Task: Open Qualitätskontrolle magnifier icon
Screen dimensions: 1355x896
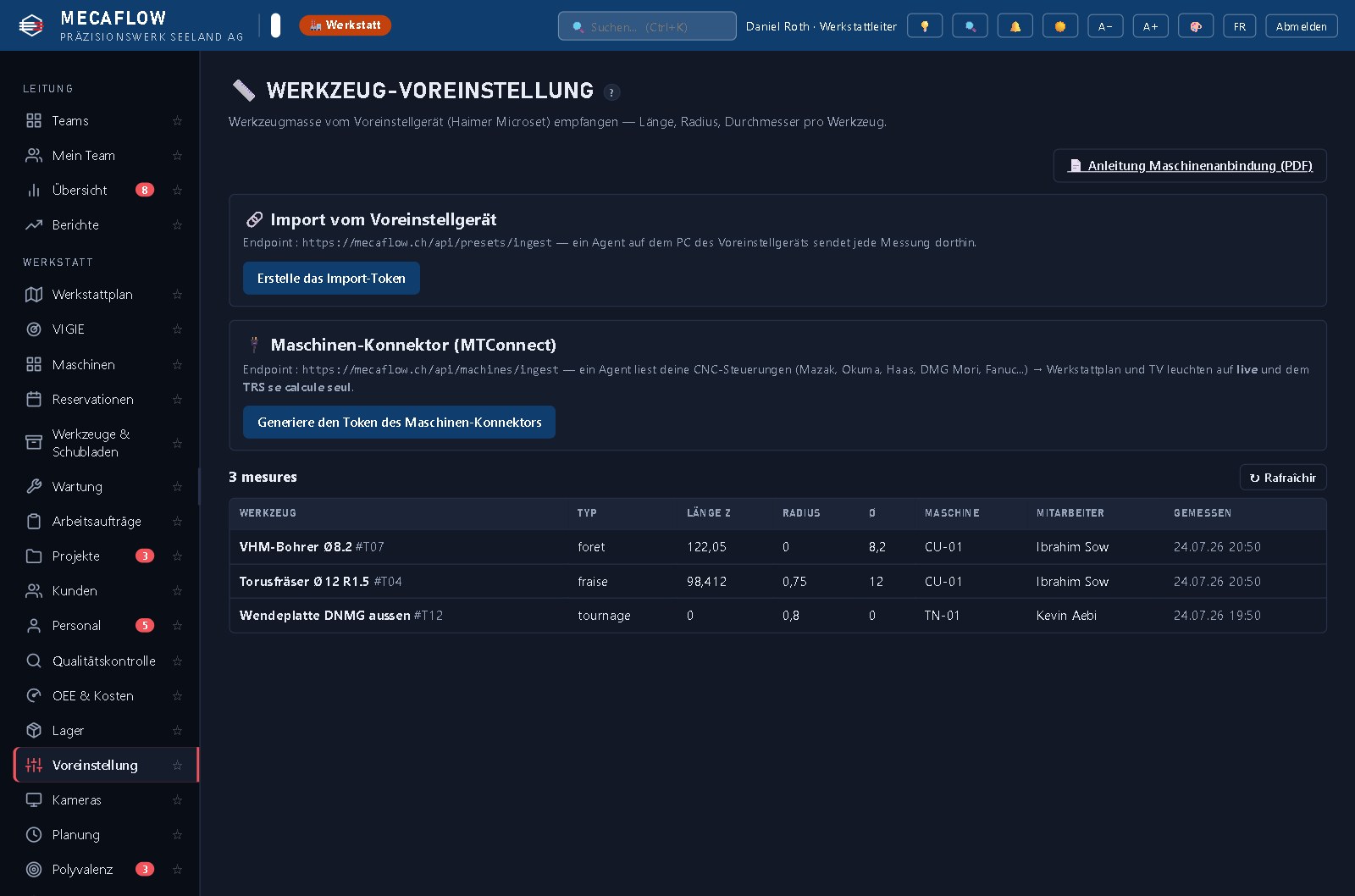Action: pyautogui.click(x=34, y=661)
